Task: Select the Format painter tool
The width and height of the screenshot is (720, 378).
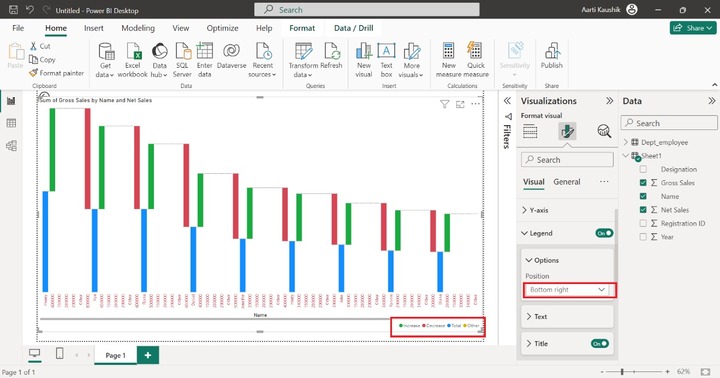Action: [56, 73]
